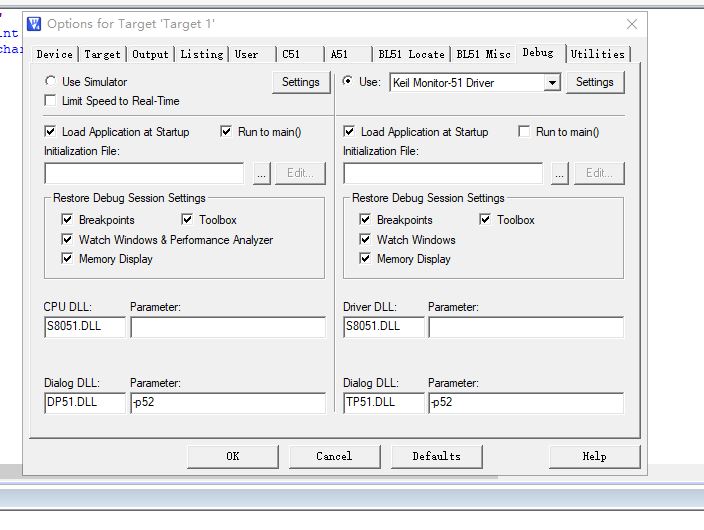Select the Use Simulator radio button
704x530 pixels.
[50, 81]
